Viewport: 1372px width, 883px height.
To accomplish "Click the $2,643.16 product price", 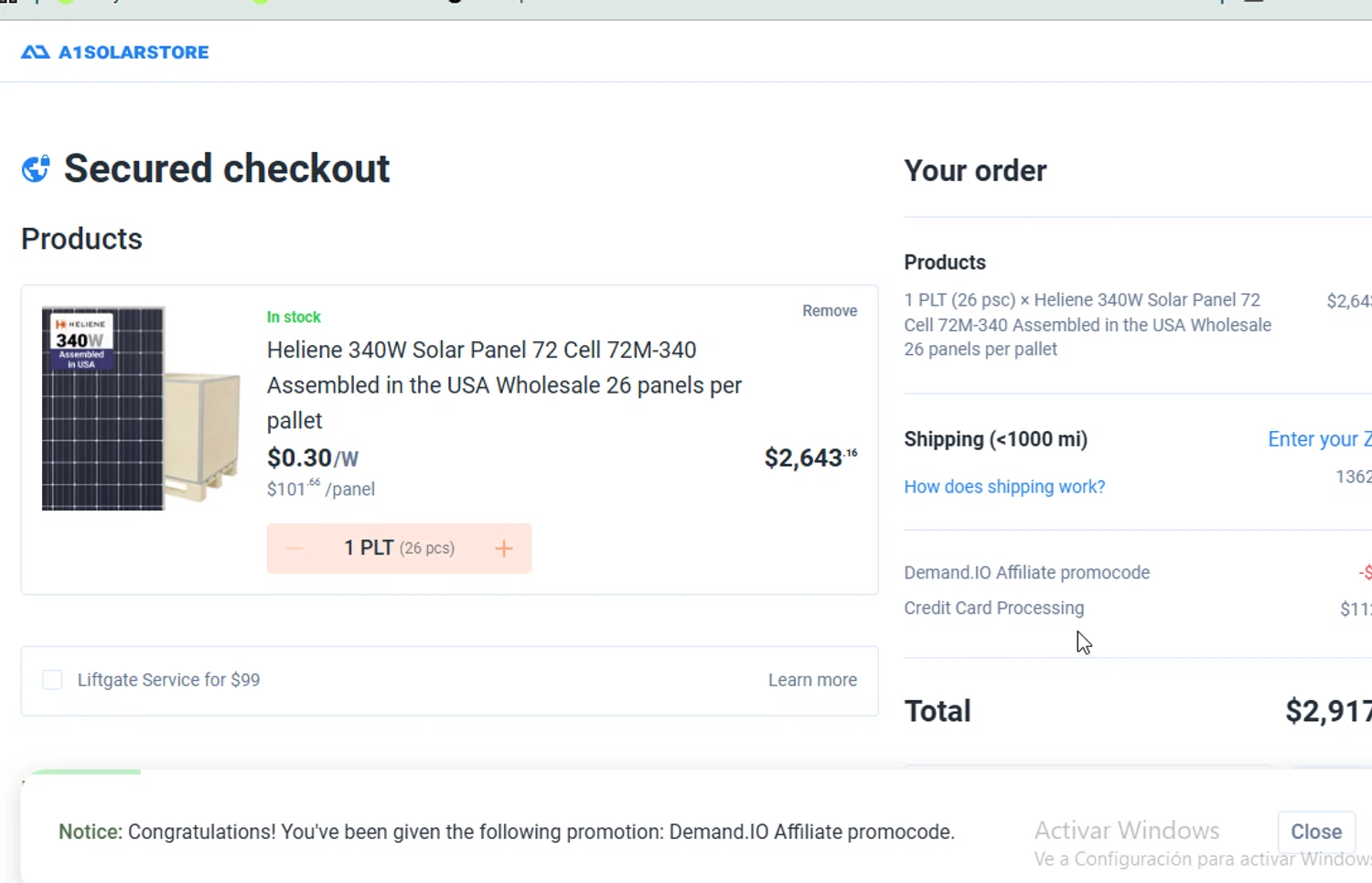I will point(810,458).
